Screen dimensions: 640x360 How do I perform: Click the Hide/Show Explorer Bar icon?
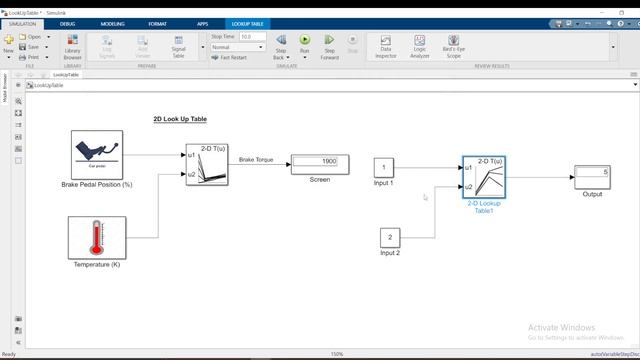(x=18, y=85)
